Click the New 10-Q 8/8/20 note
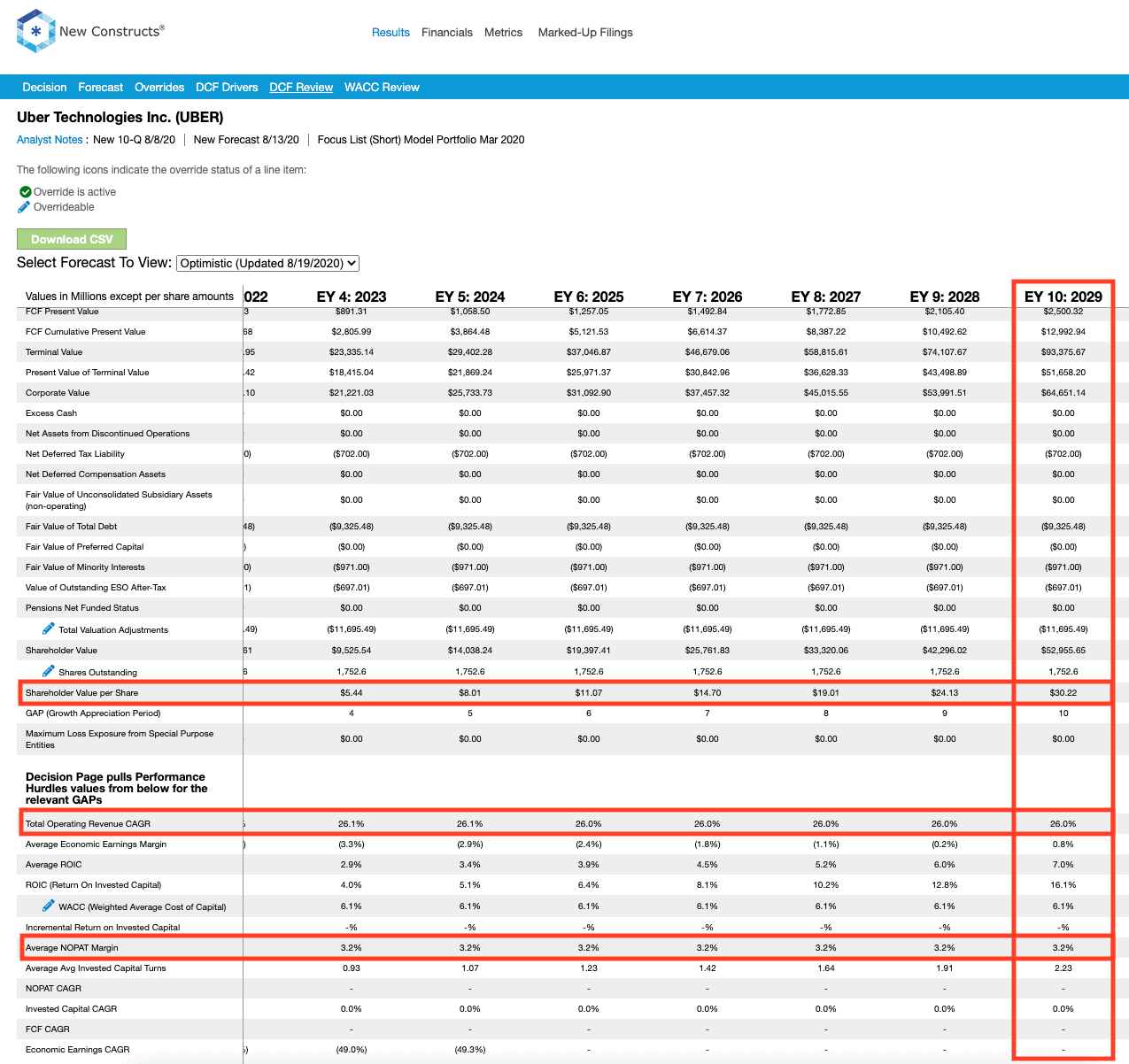 pyautogui.click(x=134, y=140)
